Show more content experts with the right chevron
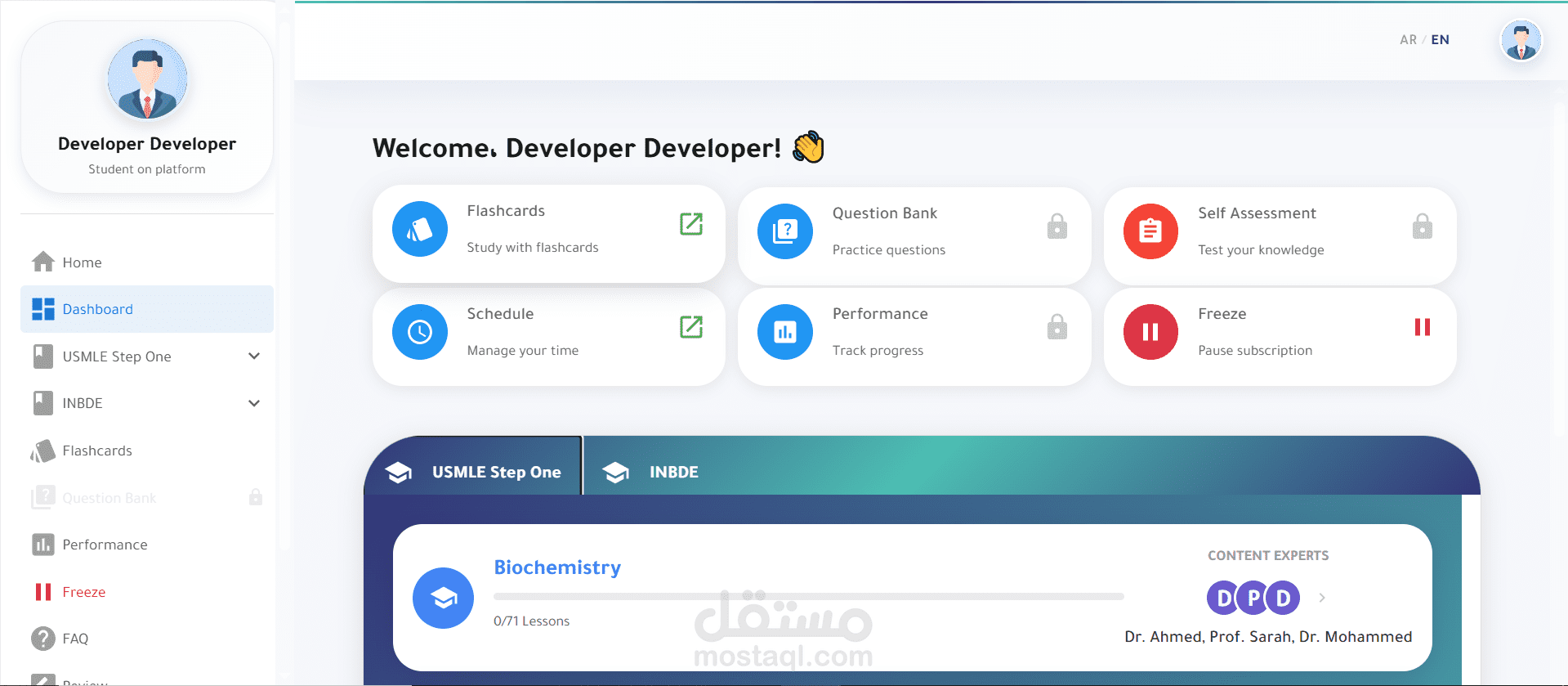1568x686 pixels. pyautogui.click(x=1322, y=598)
